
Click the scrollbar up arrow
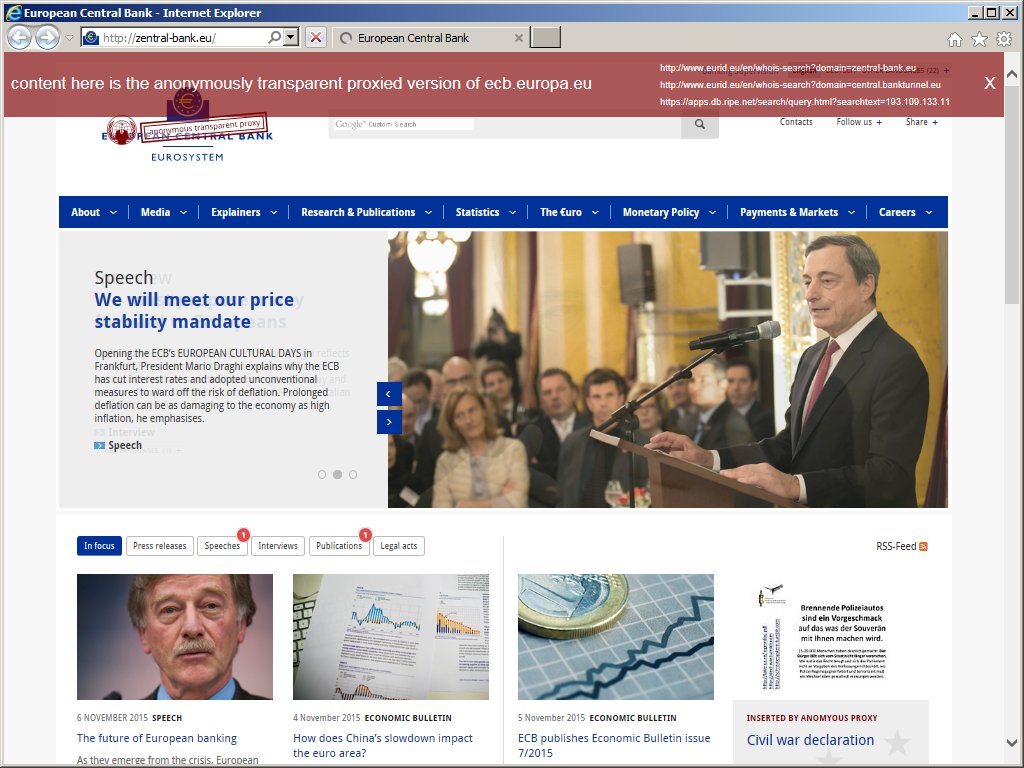pyautogui.click(x=1012, y=74)
